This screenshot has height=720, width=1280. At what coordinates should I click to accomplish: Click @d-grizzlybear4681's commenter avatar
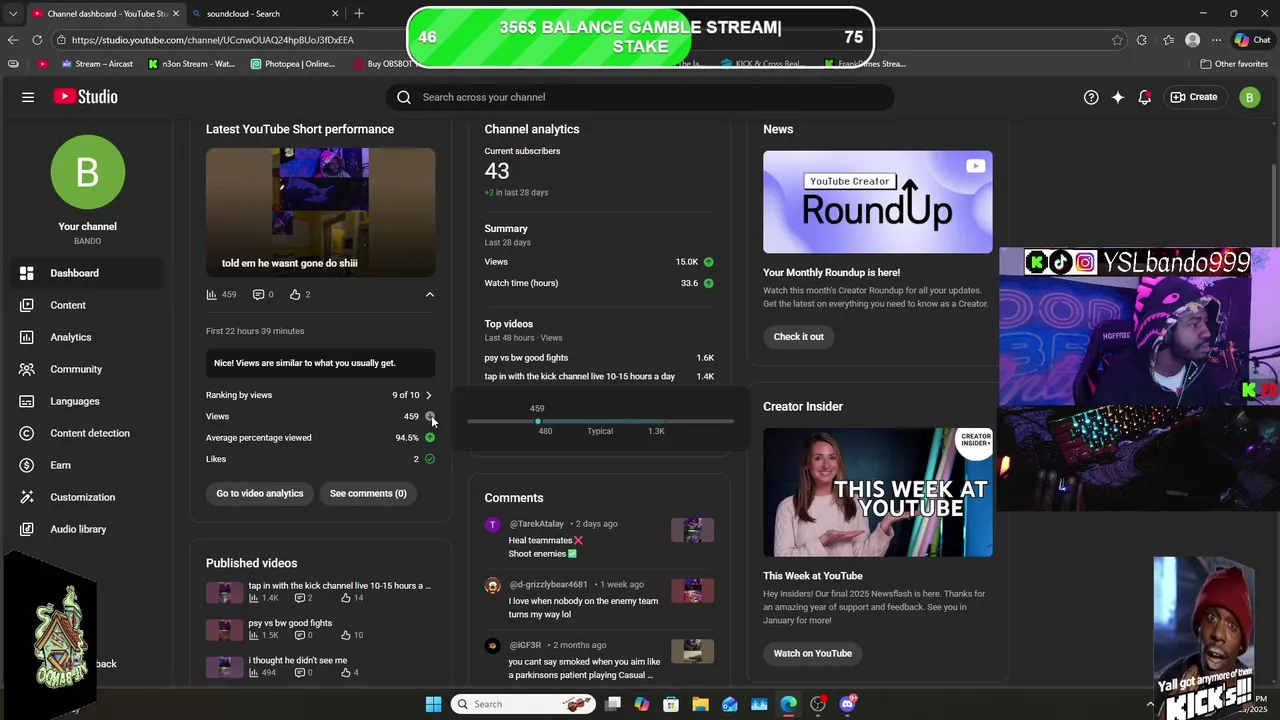coord(493,585)
